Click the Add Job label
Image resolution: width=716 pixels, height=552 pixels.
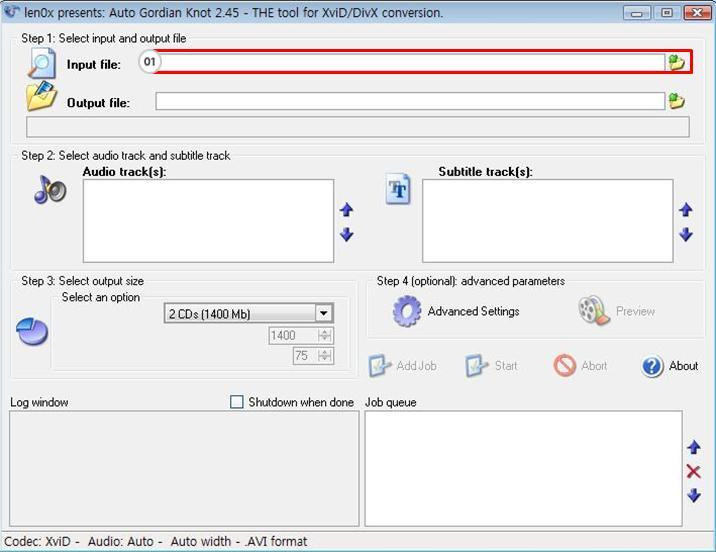[416, 366]
